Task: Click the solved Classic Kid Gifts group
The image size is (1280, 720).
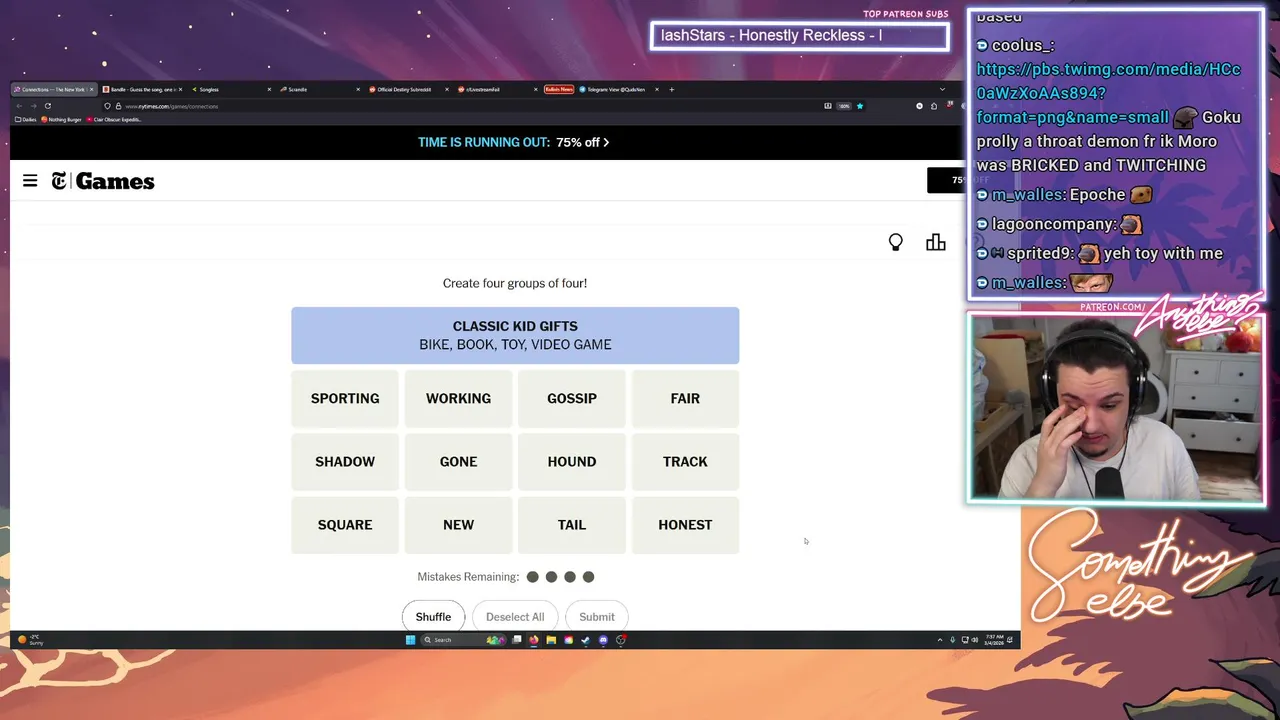Action: click(x=515, y=335)
